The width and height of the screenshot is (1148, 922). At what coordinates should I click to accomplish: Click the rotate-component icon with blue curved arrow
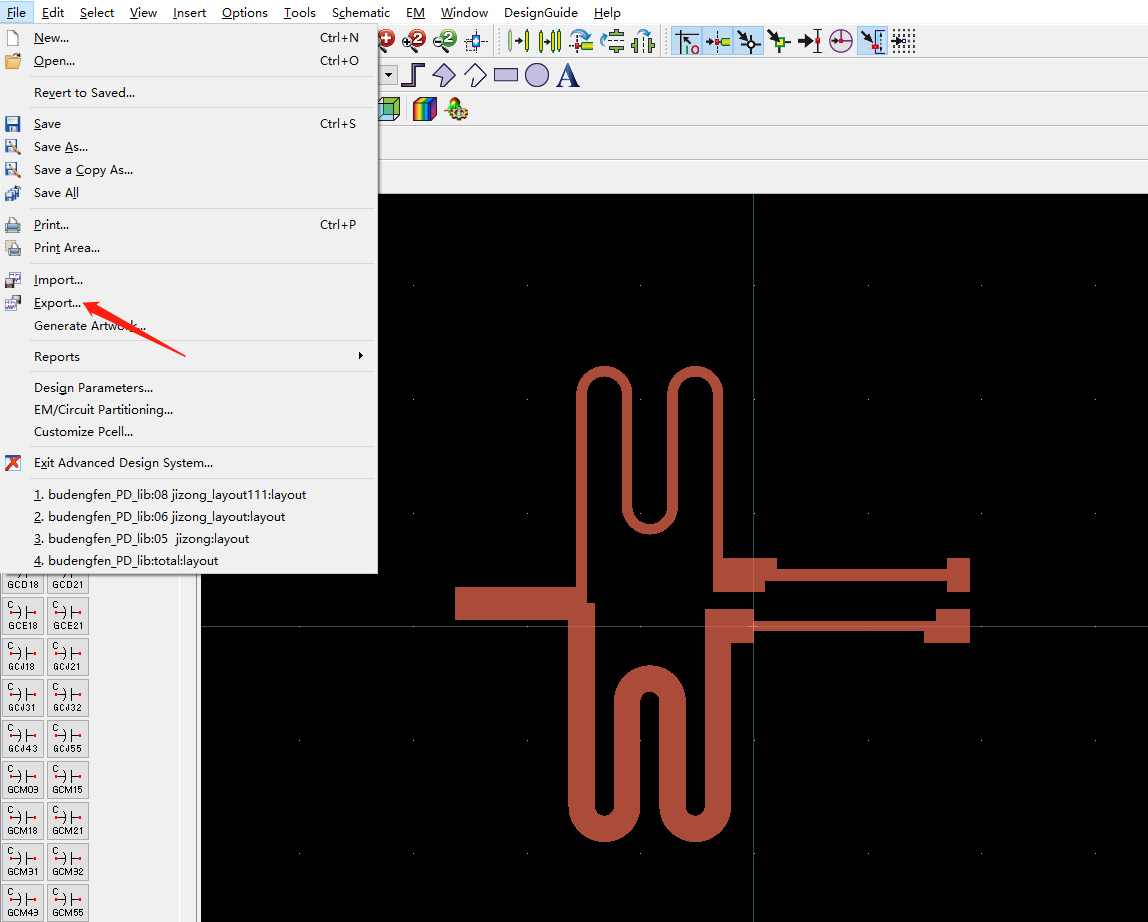pos(581,41)
